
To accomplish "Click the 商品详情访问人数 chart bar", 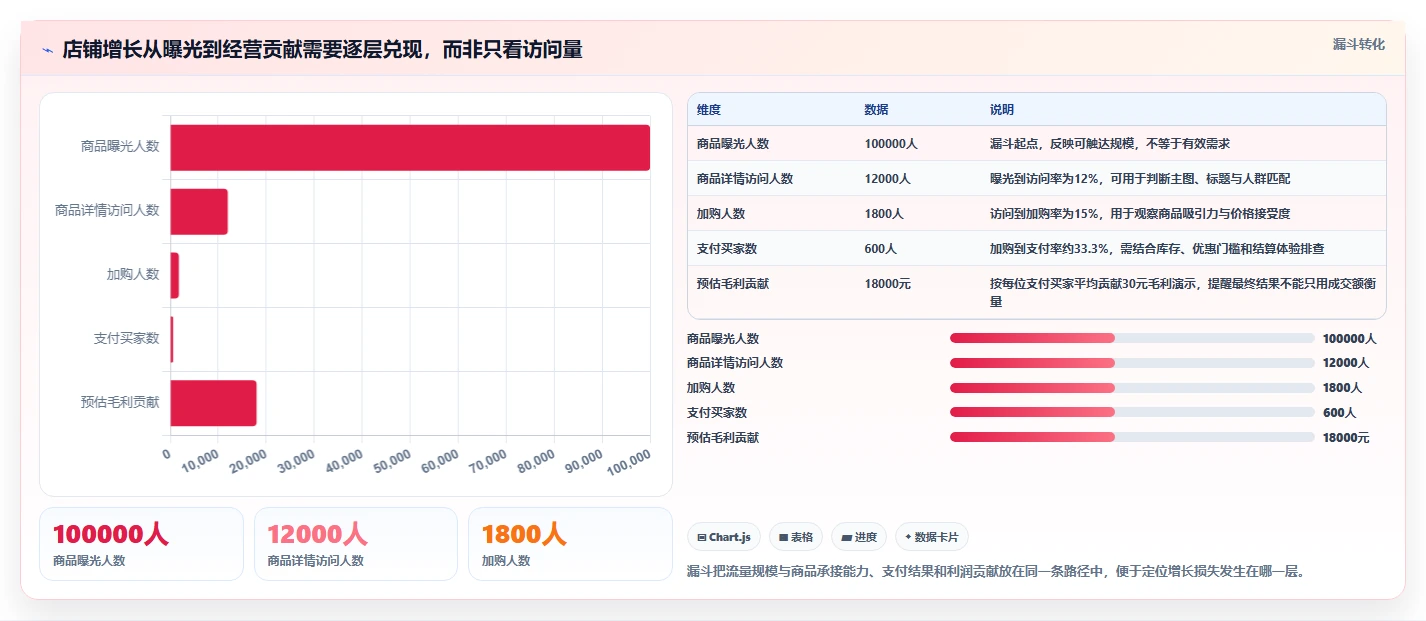I will pyautogui.click(x=199, y=211).
